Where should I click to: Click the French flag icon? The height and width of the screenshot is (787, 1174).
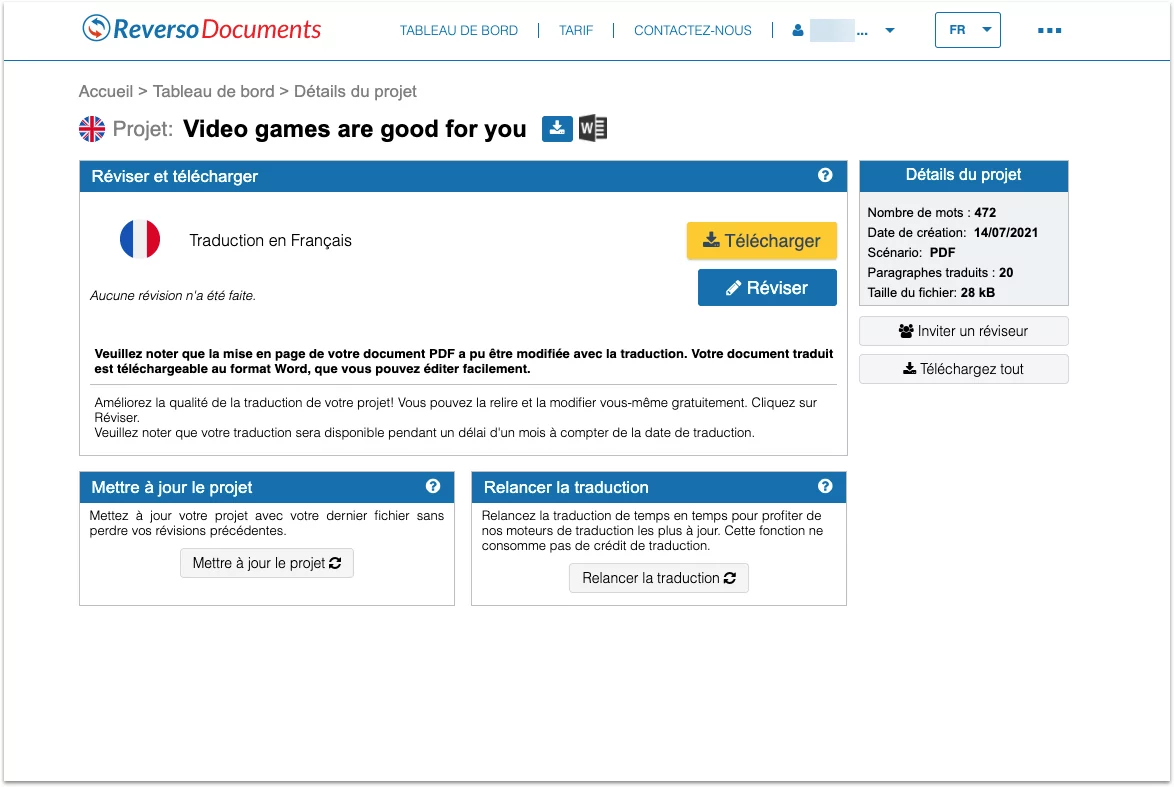pyautogui.click(x=140, y=240)
